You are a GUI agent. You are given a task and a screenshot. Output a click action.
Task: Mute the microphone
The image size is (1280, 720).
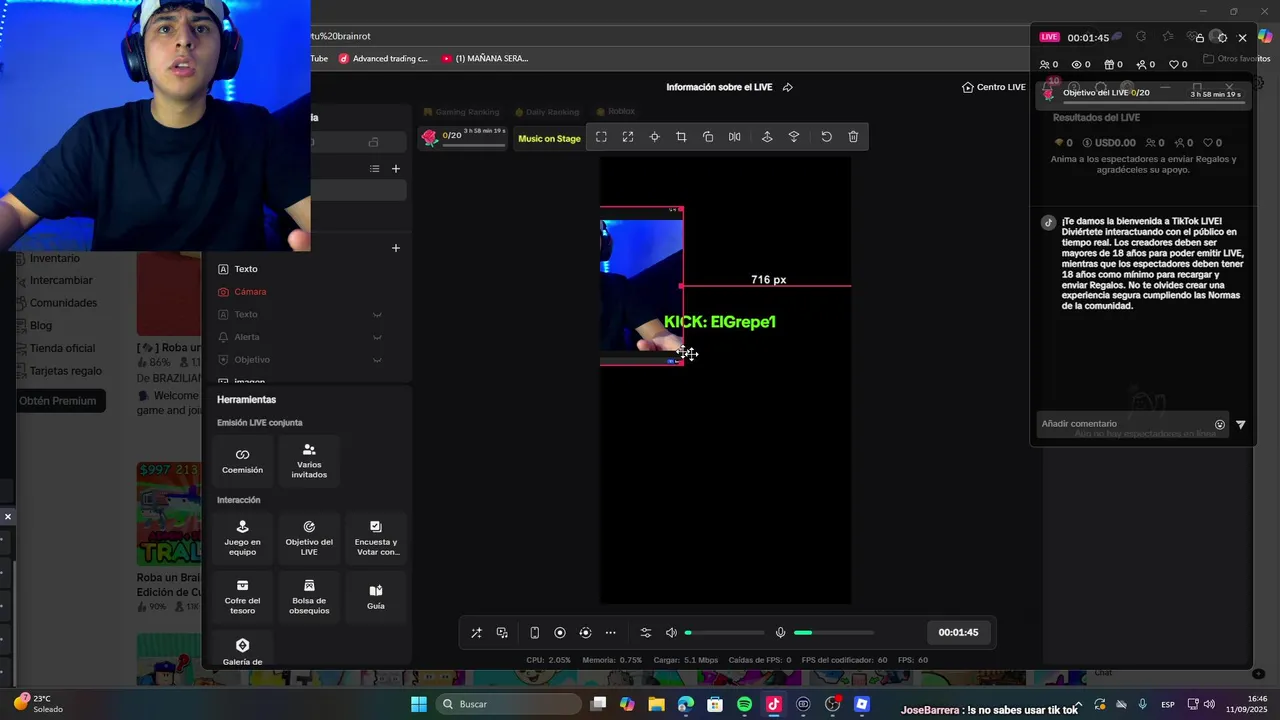tap(780, 632)
